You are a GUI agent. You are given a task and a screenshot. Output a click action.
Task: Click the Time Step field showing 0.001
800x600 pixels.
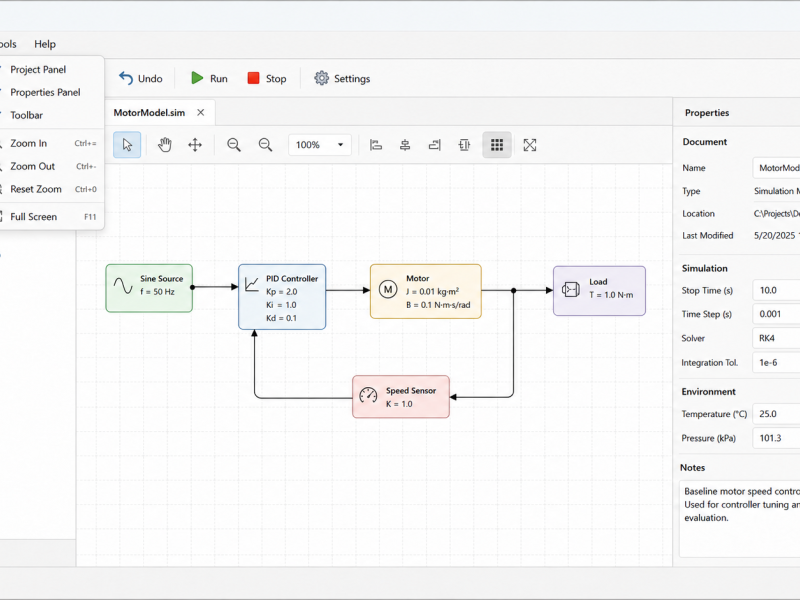click(x=776, y=314)
